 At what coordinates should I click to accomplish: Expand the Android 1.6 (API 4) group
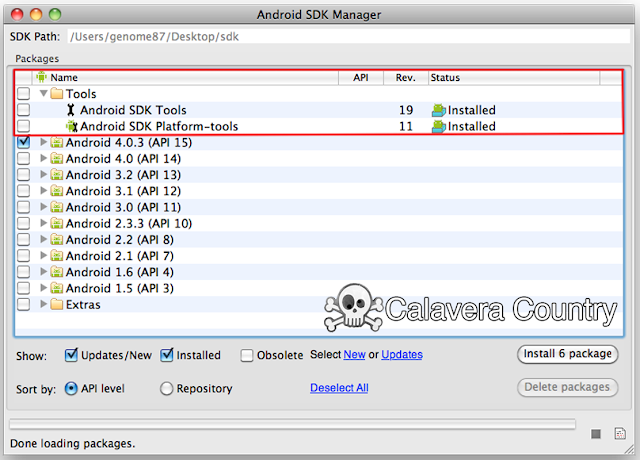[43, 271]
